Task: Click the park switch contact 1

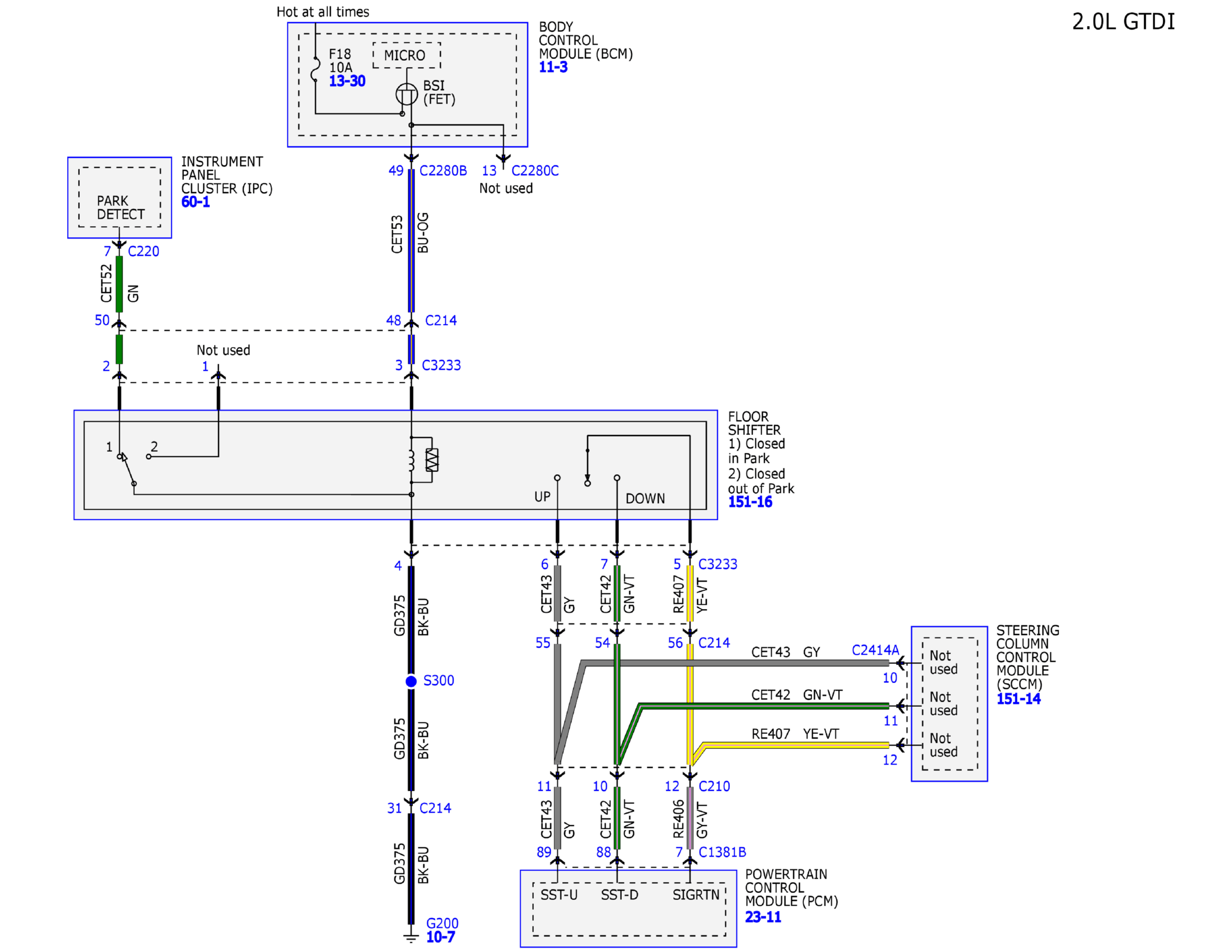Action: [120, 456]
